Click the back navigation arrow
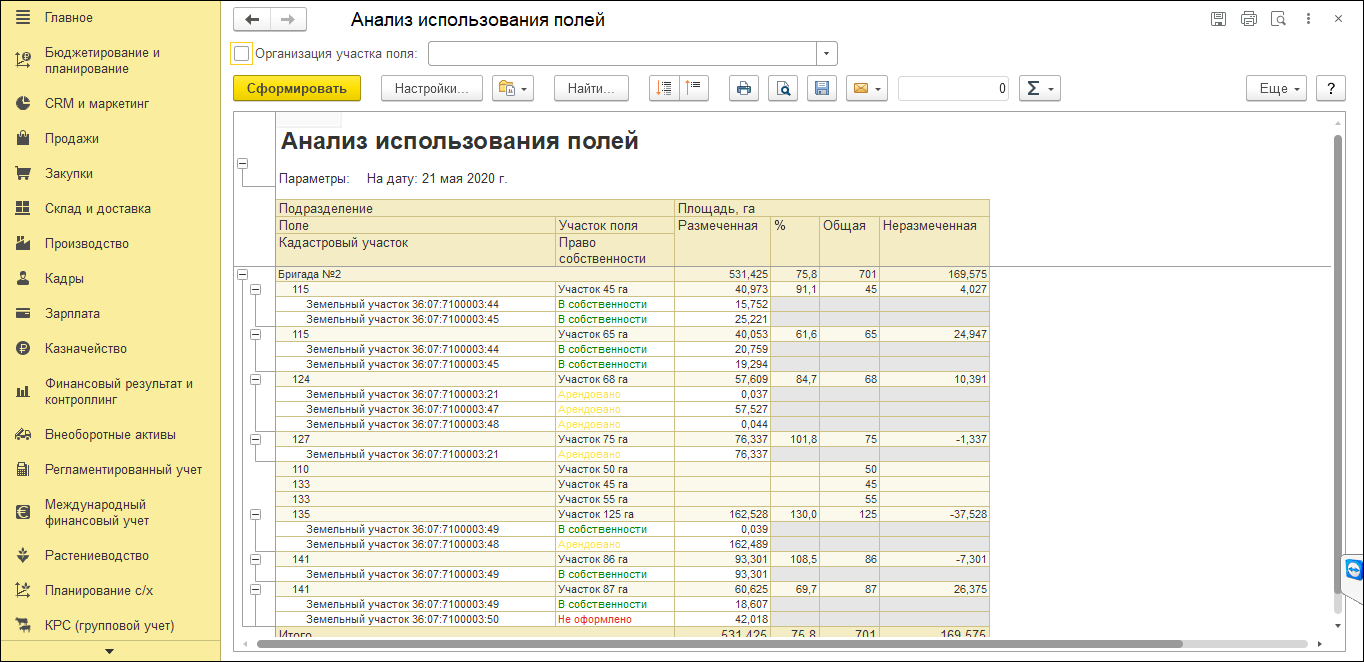 pos(252,20)
